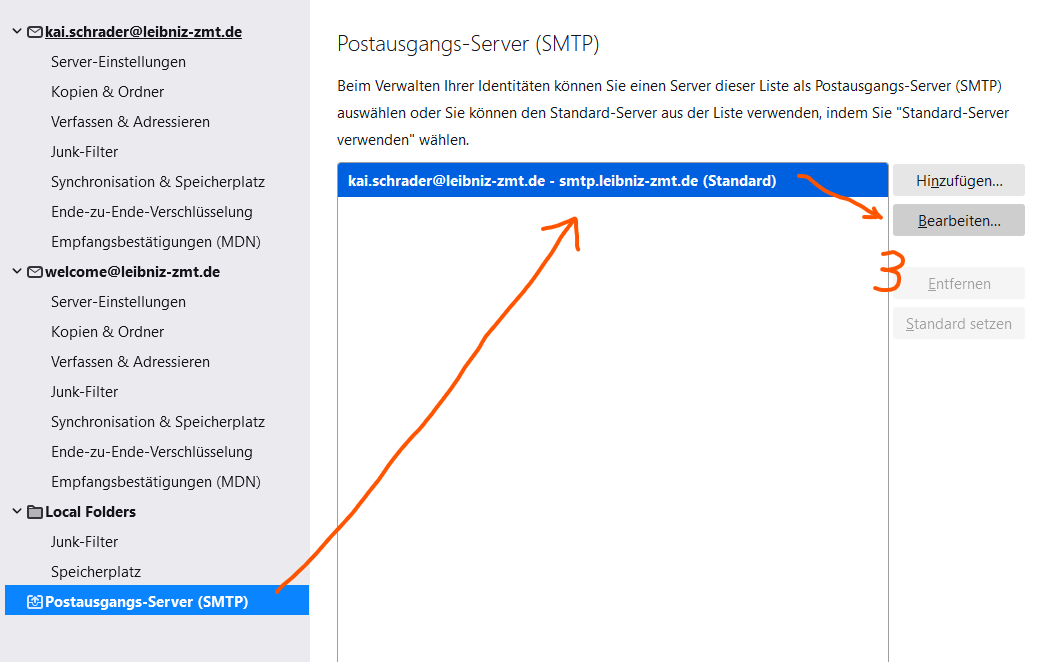This screenshot has height=662, width=1037.
Task: Open Server-Einstellungen for kai.schrader account
Action: 118,62
